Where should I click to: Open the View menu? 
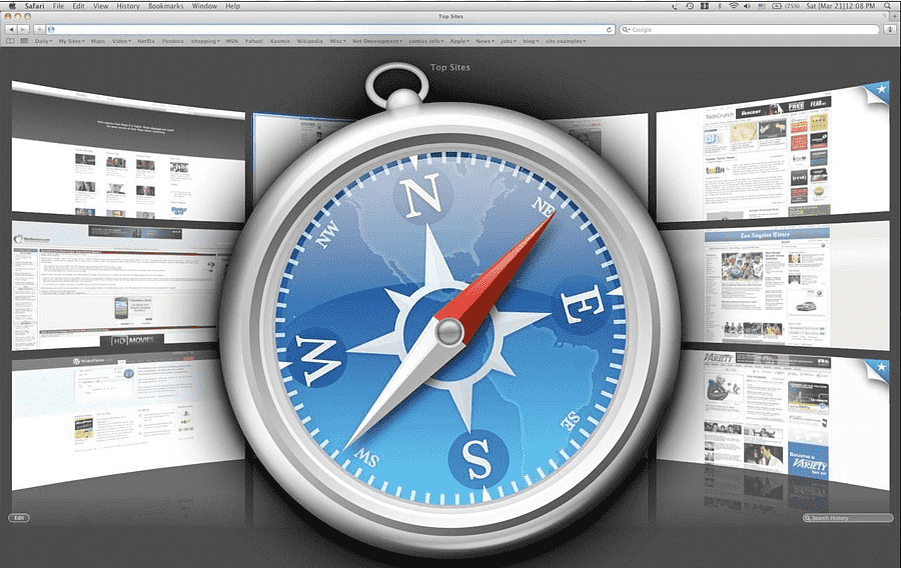[x=101, y=6]
